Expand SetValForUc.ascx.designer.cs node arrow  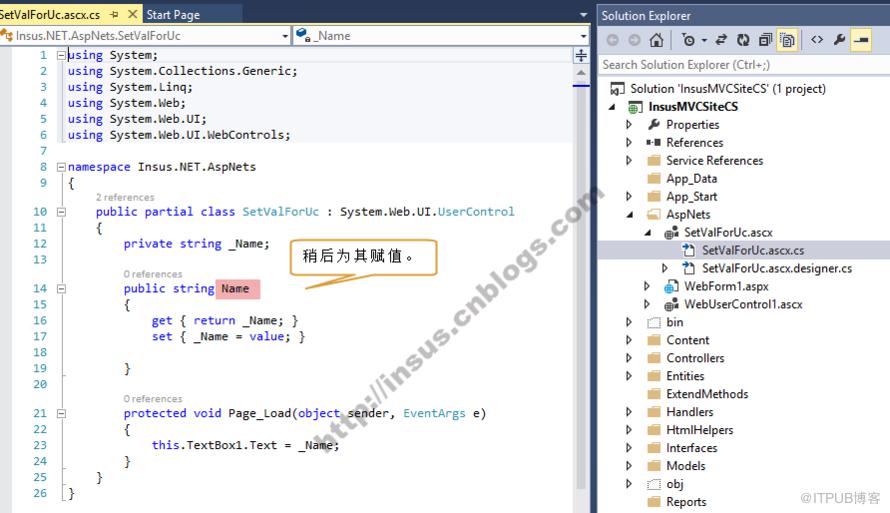[x=665, y=268]
